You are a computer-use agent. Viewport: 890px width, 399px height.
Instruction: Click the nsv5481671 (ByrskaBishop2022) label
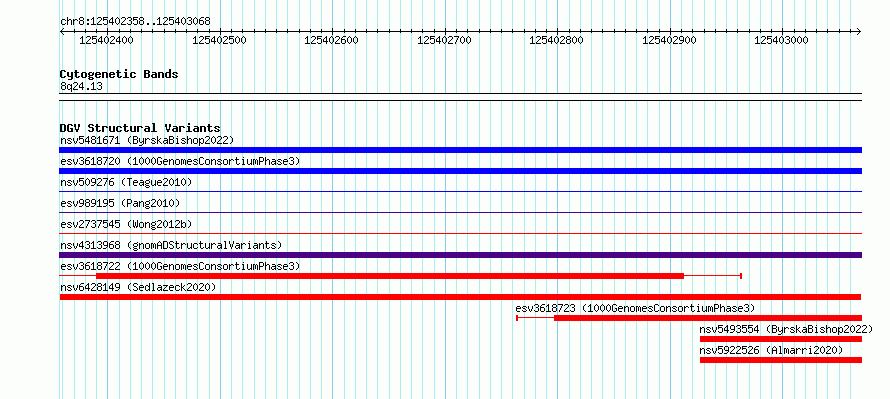(x=147, y=140)
